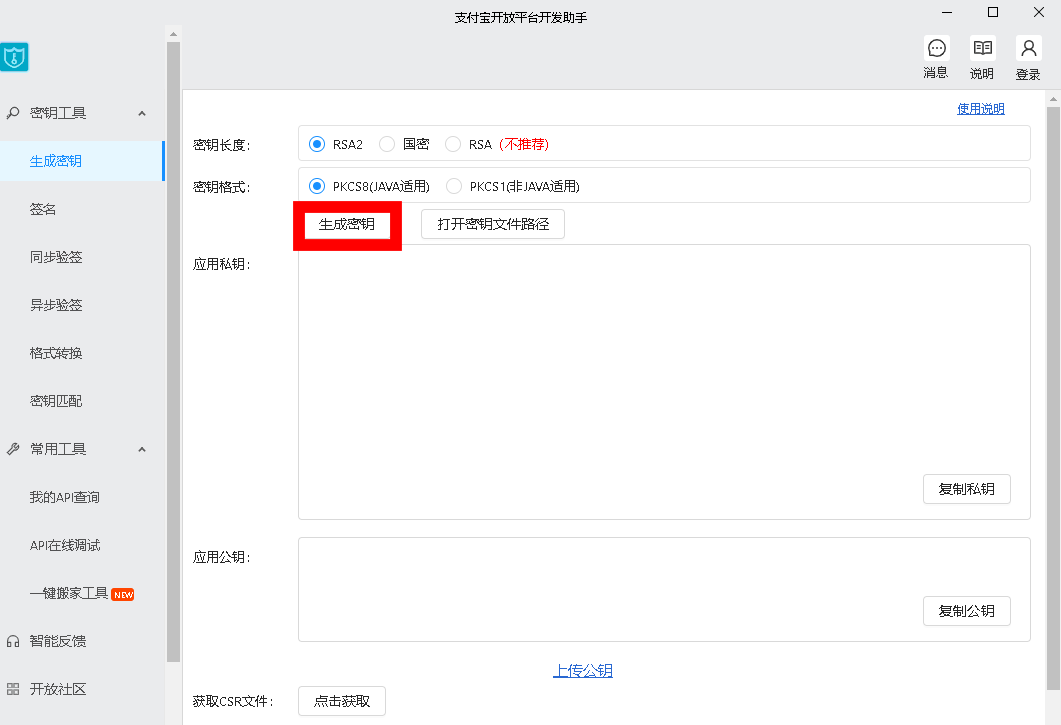Click the 复制私钥 button

click(966, 489)
